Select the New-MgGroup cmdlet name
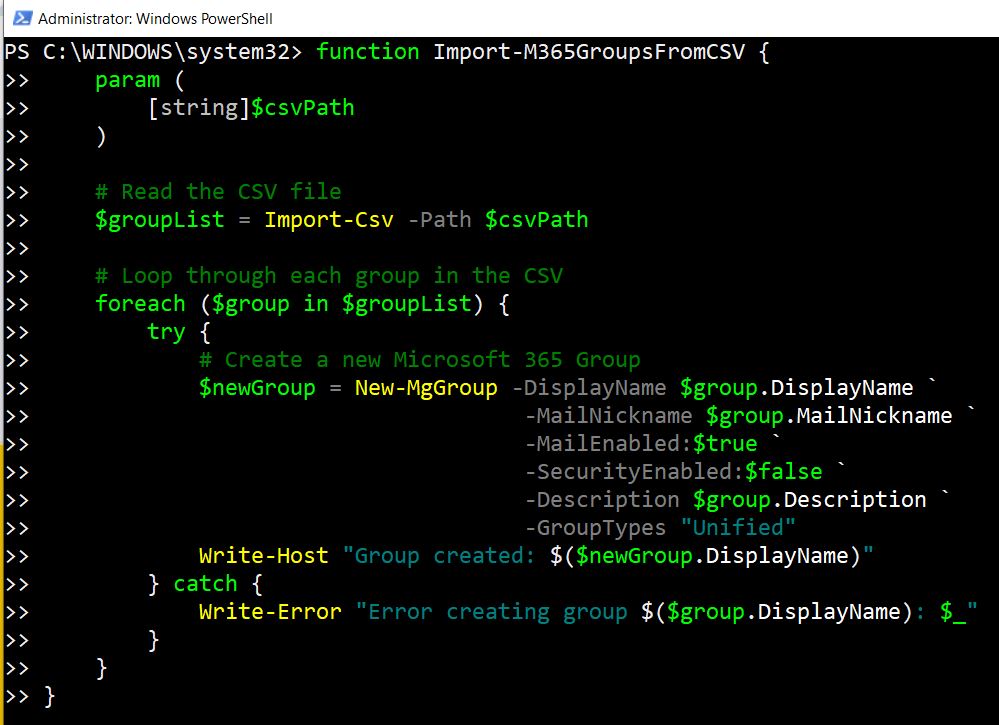This screenshot has width=999, height=725. point(426,387)
